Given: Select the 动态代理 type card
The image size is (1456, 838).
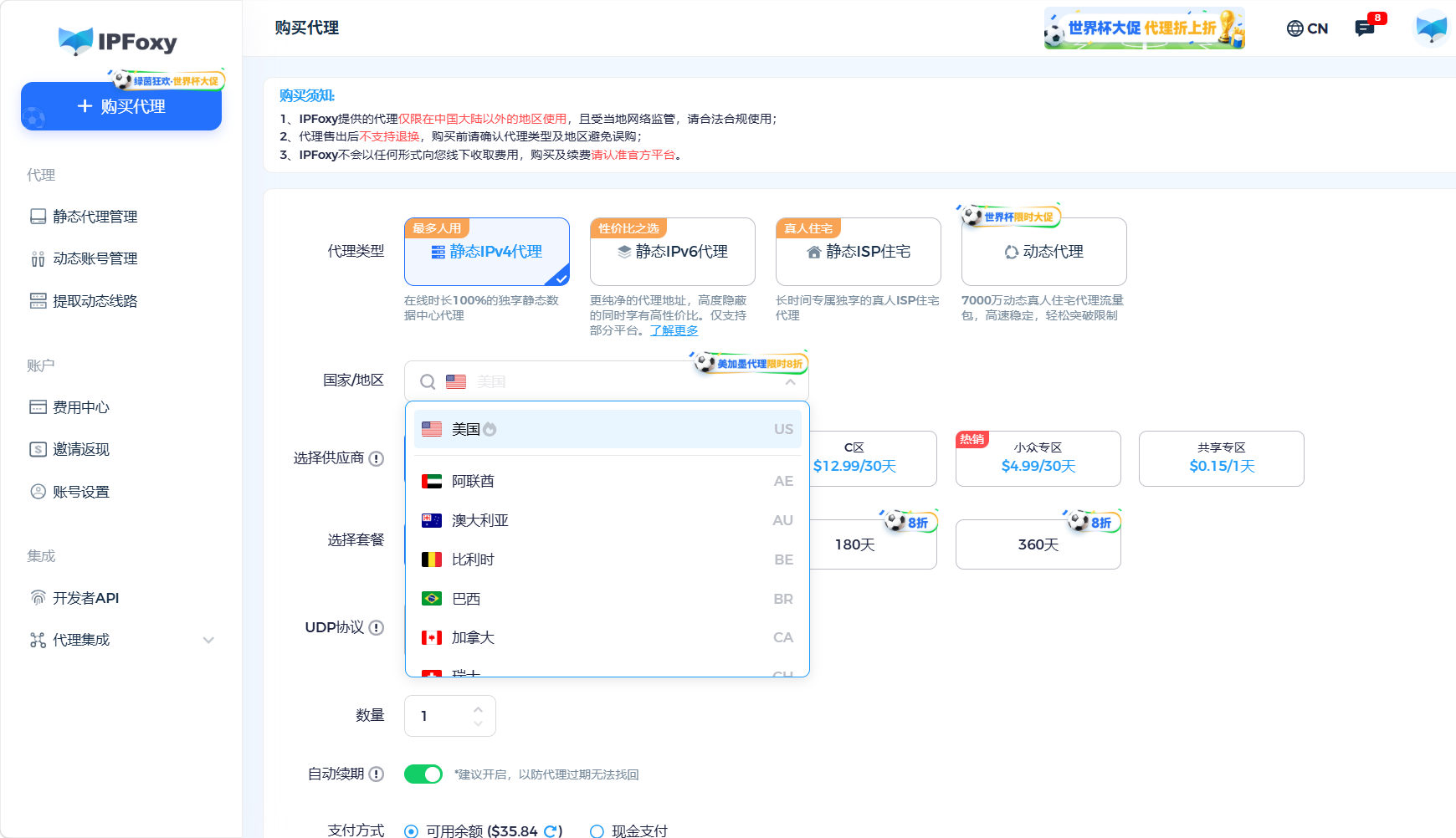Looking at the screenshot, I should click(x=1044, y=252).
